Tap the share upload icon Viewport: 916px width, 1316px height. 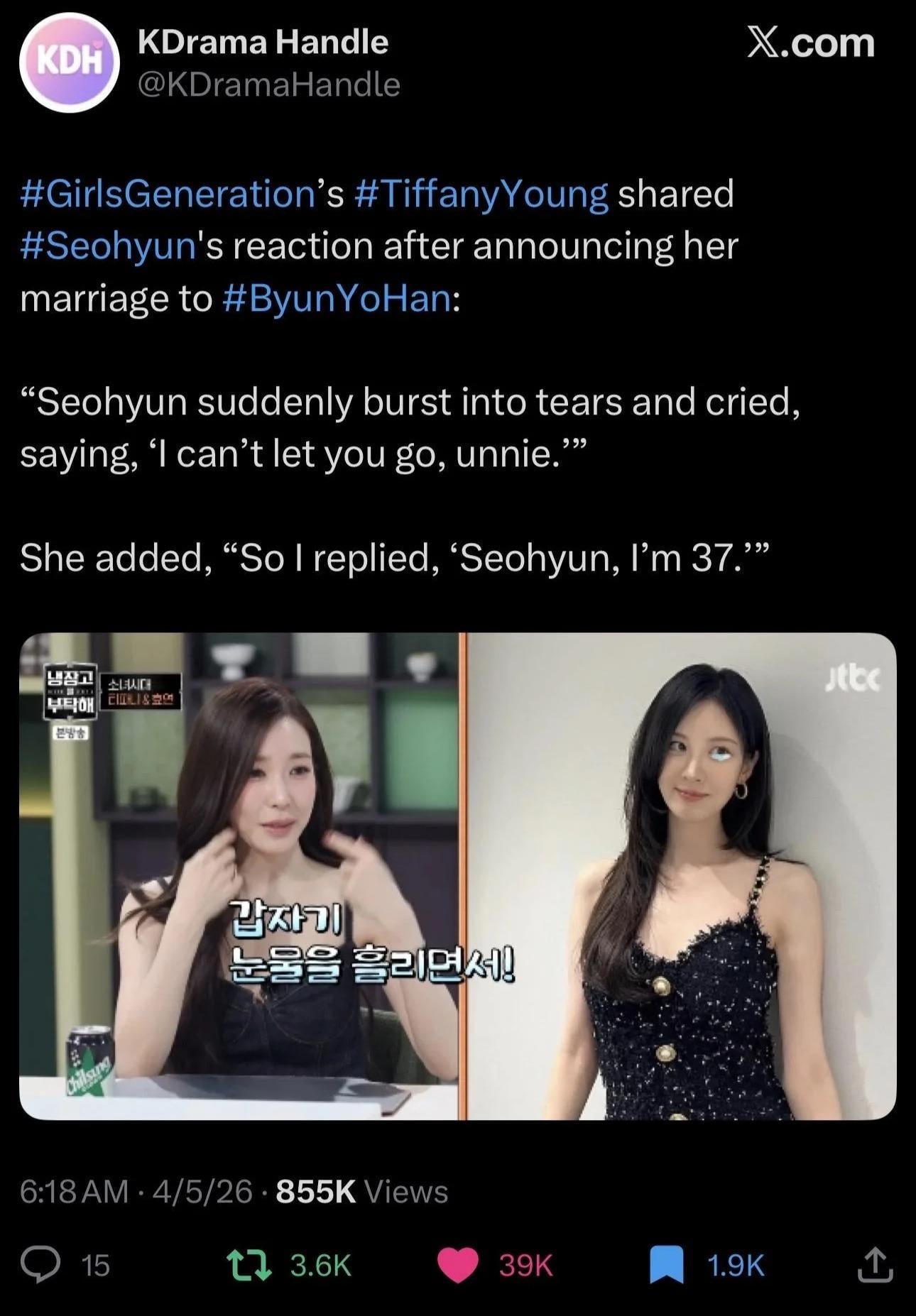point(875,1264)
